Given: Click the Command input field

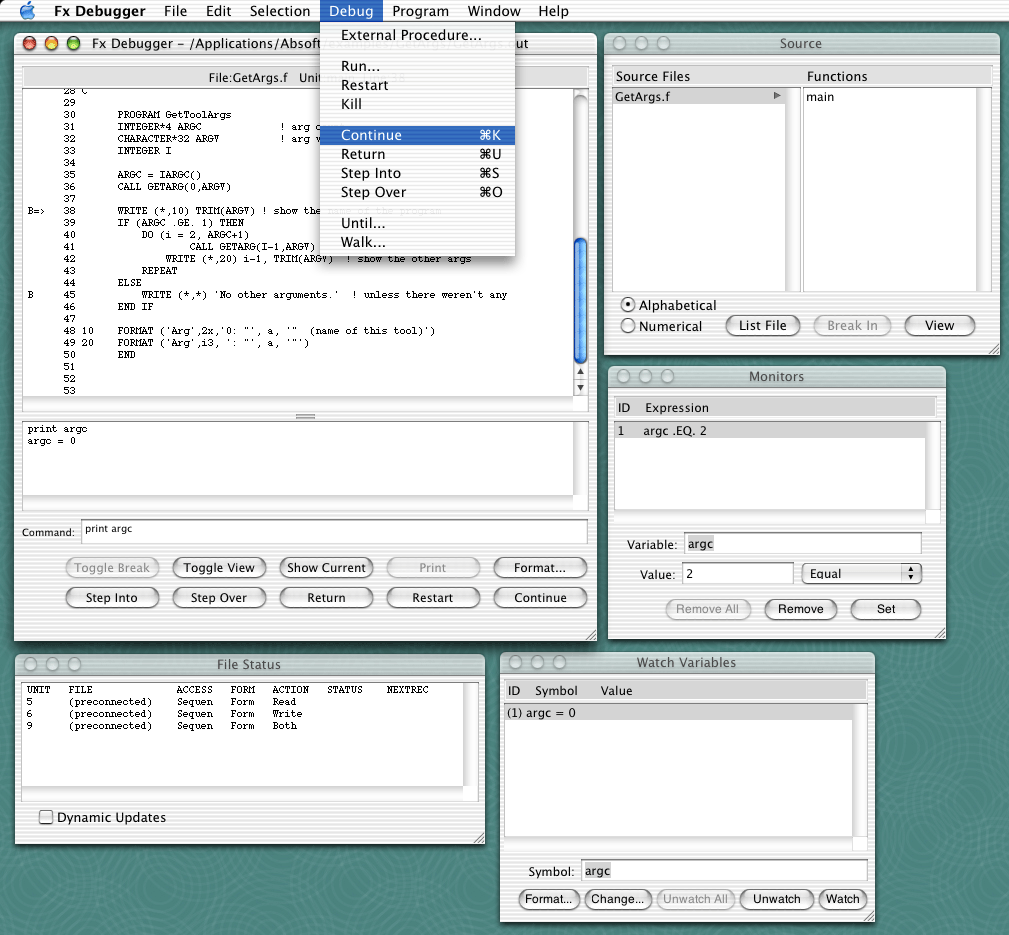Looking at the screenshot, I should pos(334,530).
